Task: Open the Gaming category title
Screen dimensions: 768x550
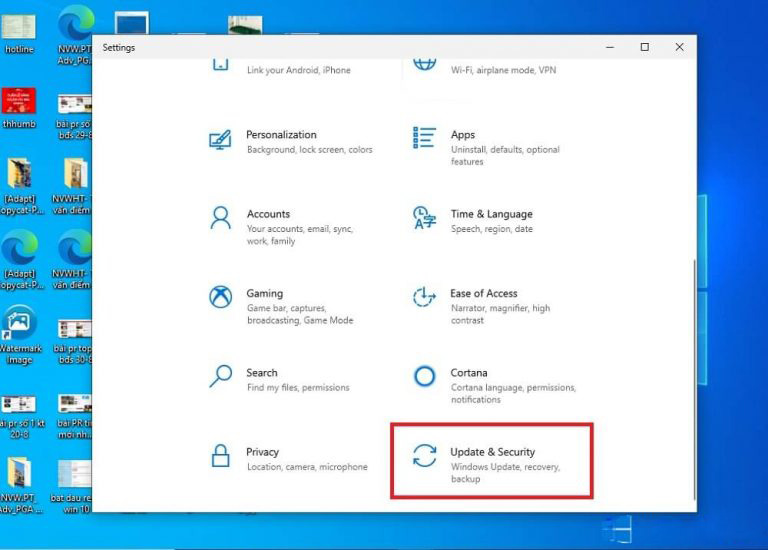Action: click(264, 293)
